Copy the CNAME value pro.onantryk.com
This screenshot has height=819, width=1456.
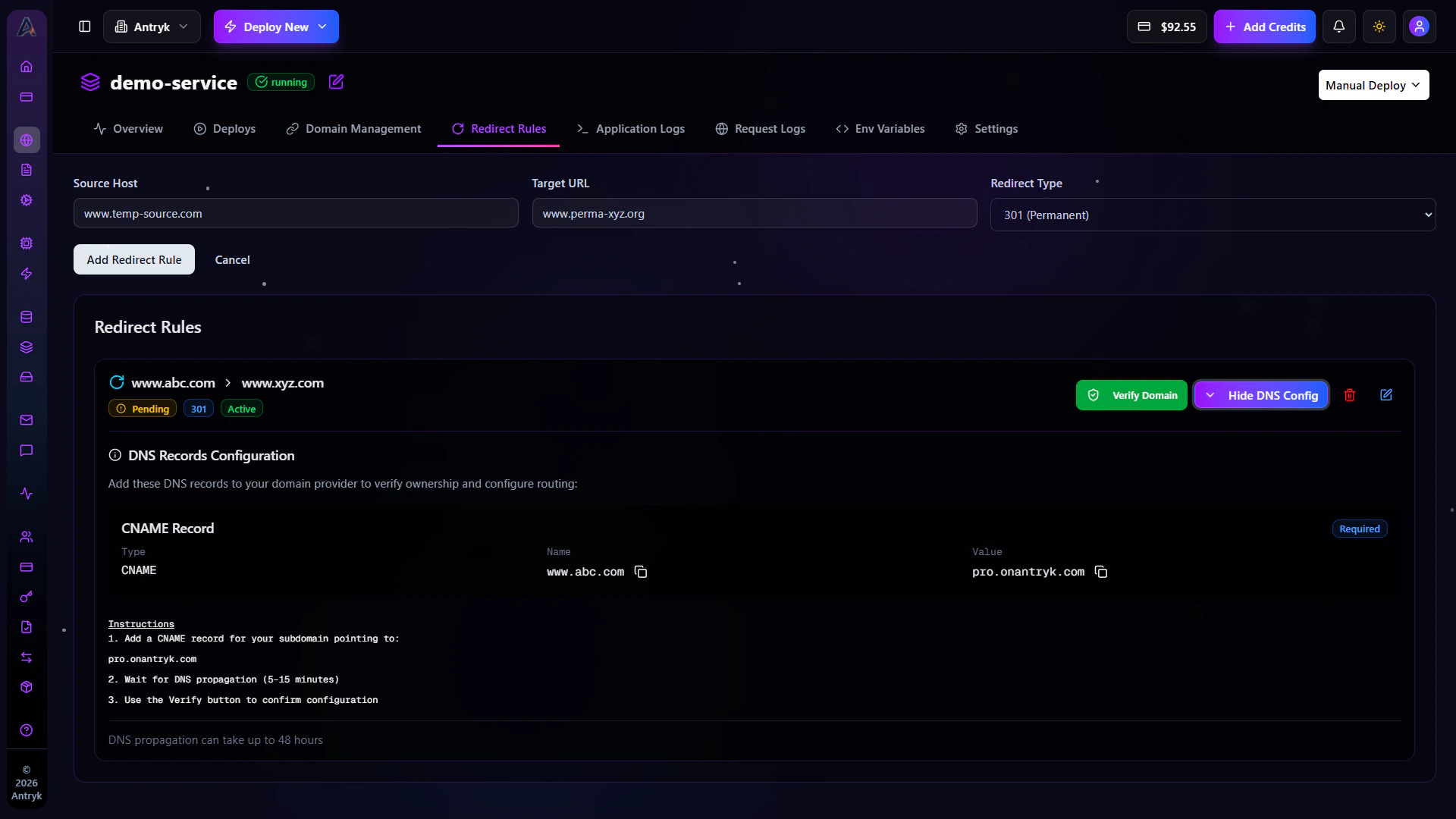point(1101,572)
